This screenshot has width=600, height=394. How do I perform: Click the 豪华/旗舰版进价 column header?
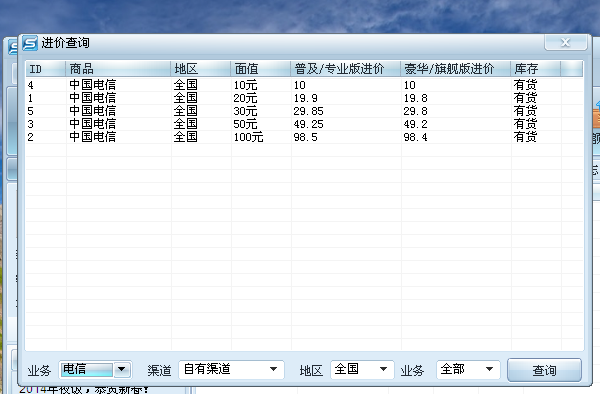pos(456,69)
